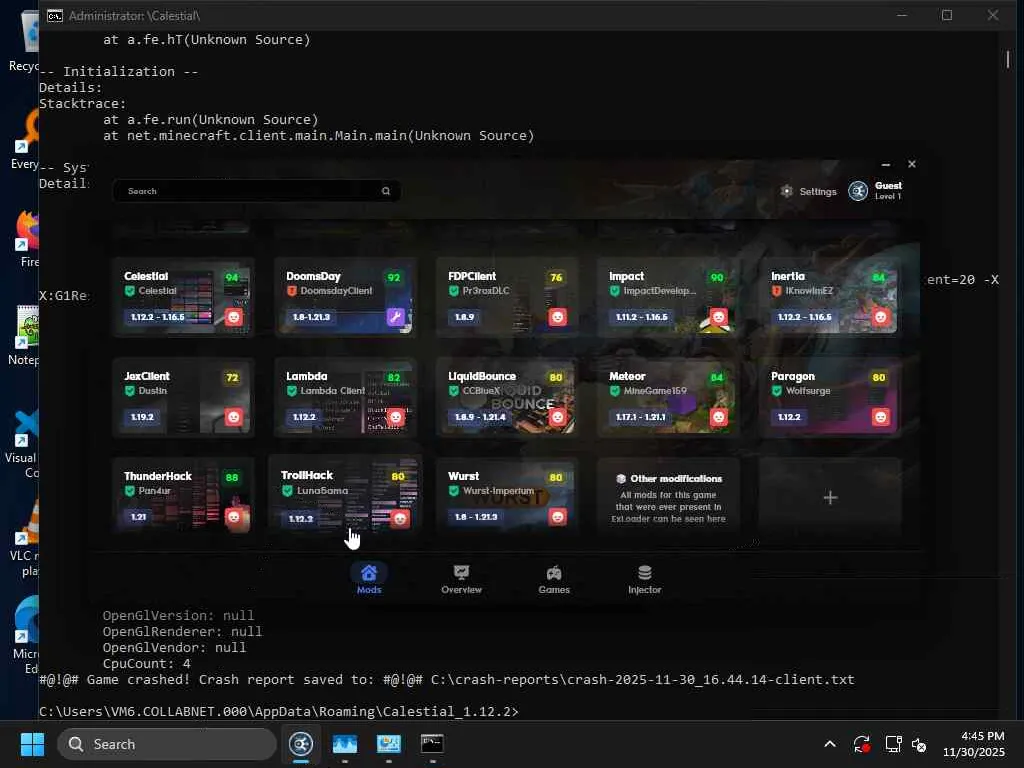Click the green shield icon beside Celestial author
The image size is (1024, 768).
(x=129, y=291)
